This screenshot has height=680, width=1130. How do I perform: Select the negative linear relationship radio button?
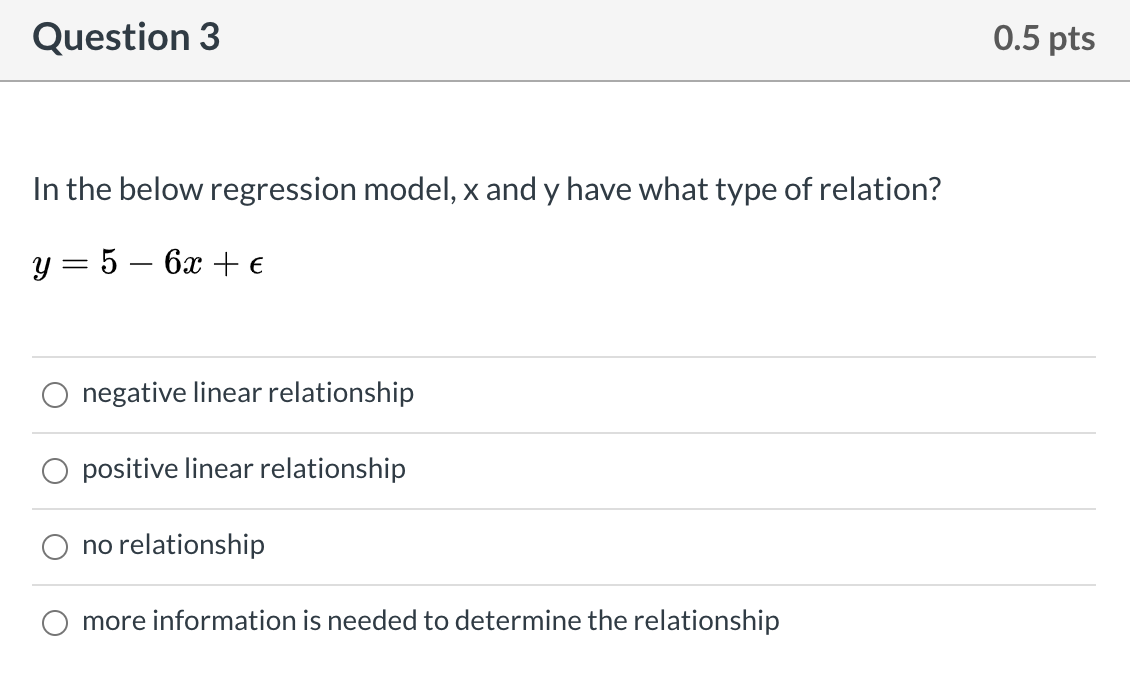(54, 396)
